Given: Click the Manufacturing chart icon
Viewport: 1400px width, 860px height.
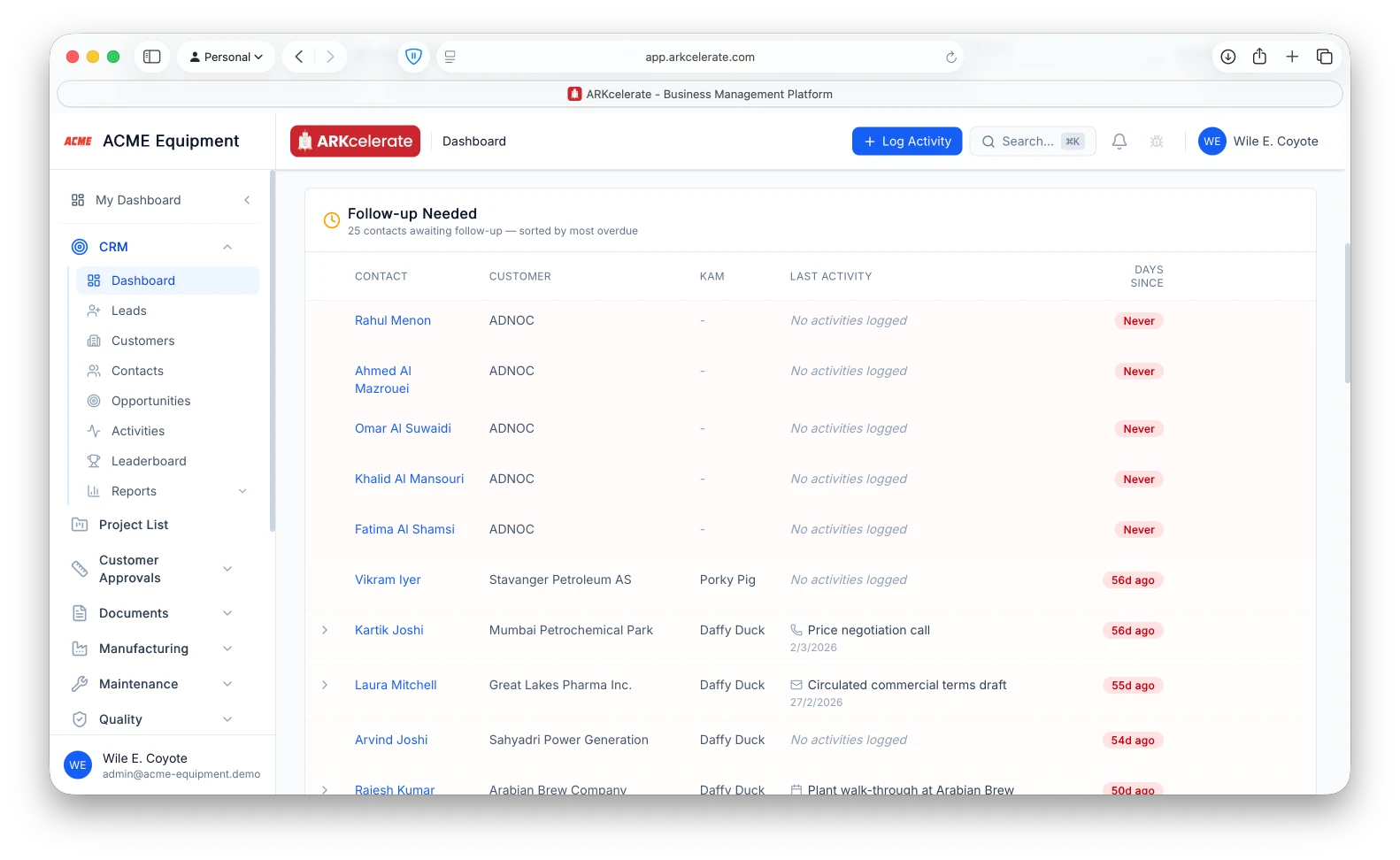Looking at the screenshot, I should 80,649.
